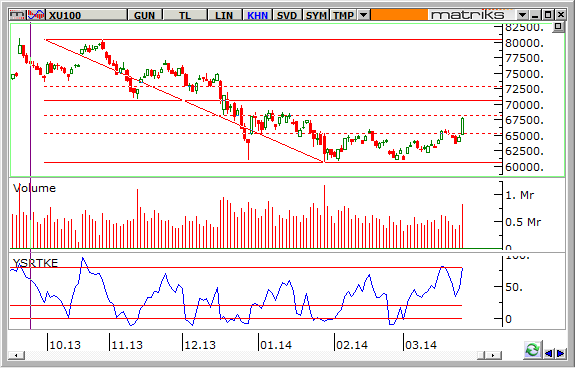Screen dimensions: 575x368
Task: Toggle the LIN scale button
Action: [224, 15]
